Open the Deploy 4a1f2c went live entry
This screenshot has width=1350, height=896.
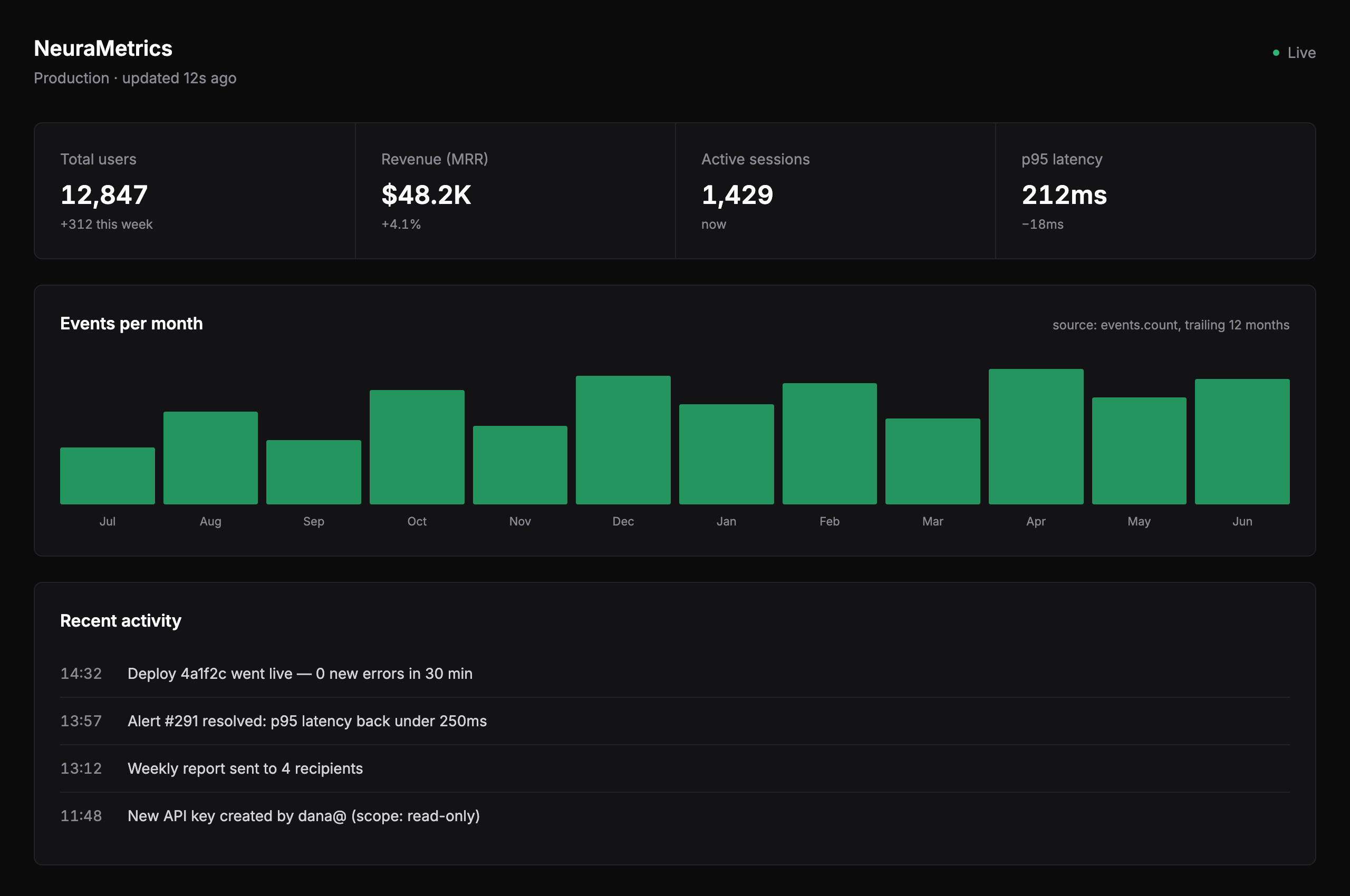click(x=674, y=674)
